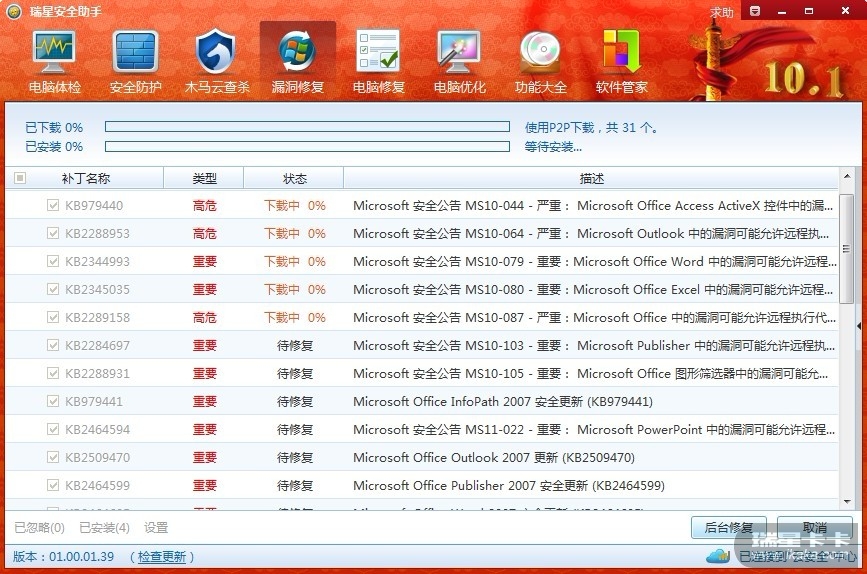Sort by 补丁名称 column header
Screen dimensions: 867x574
tap(85, 178)
